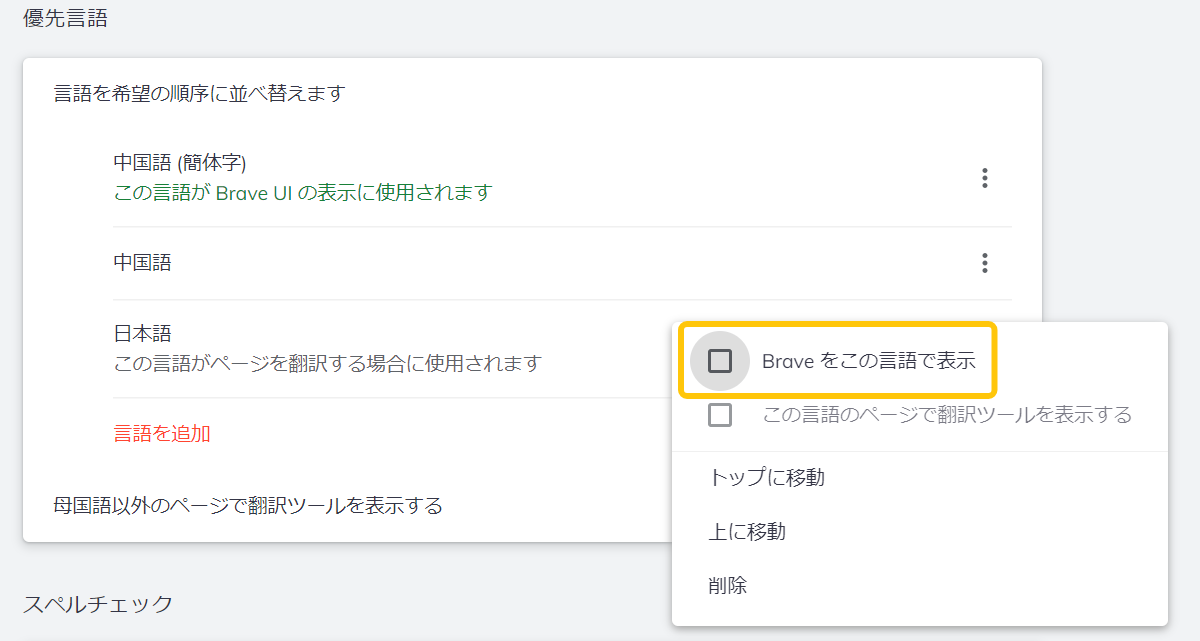Screen dimensions: 1200x641
Task: Click the 'Brave をこの言語で表示' label text
Action: 869,361
